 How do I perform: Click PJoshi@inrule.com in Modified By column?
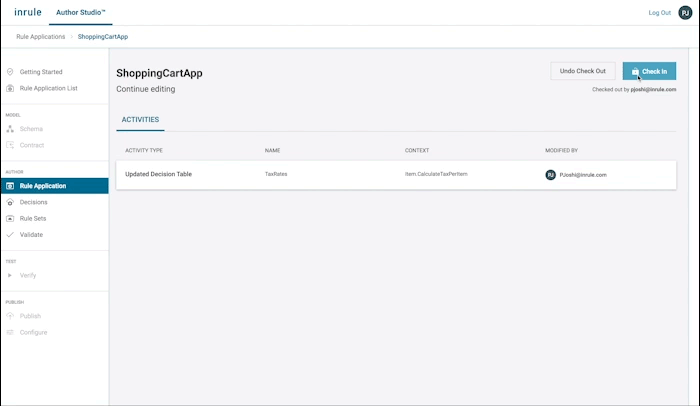[583, 175]
